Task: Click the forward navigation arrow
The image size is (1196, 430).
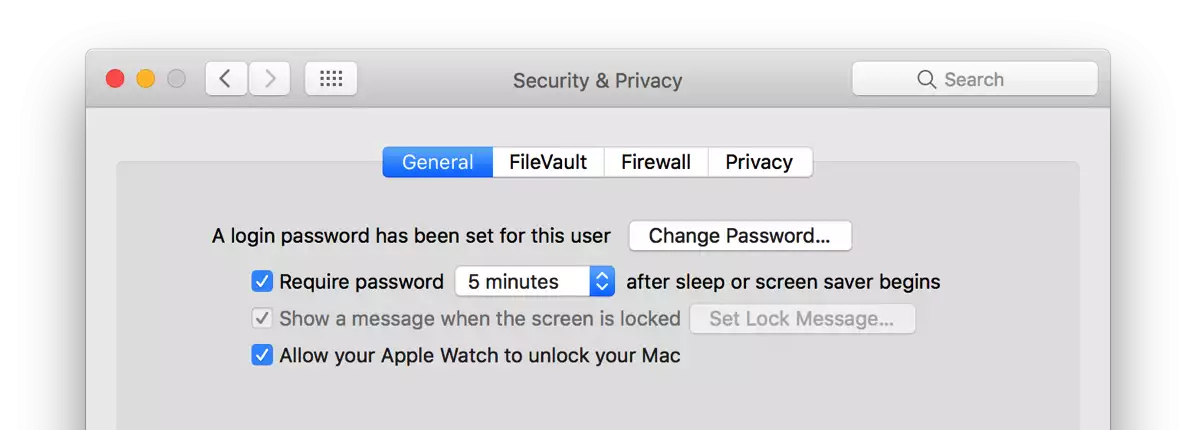Action: (x=270, y=79)
